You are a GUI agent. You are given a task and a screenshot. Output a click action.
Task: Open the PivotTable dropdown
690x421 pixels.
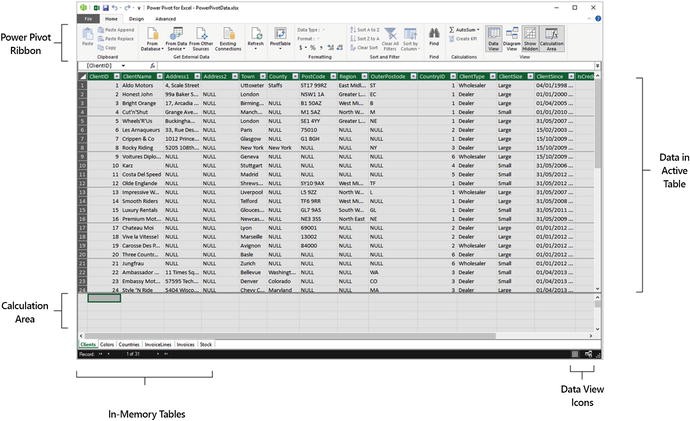pyautogui.click(x=280, y=46)
